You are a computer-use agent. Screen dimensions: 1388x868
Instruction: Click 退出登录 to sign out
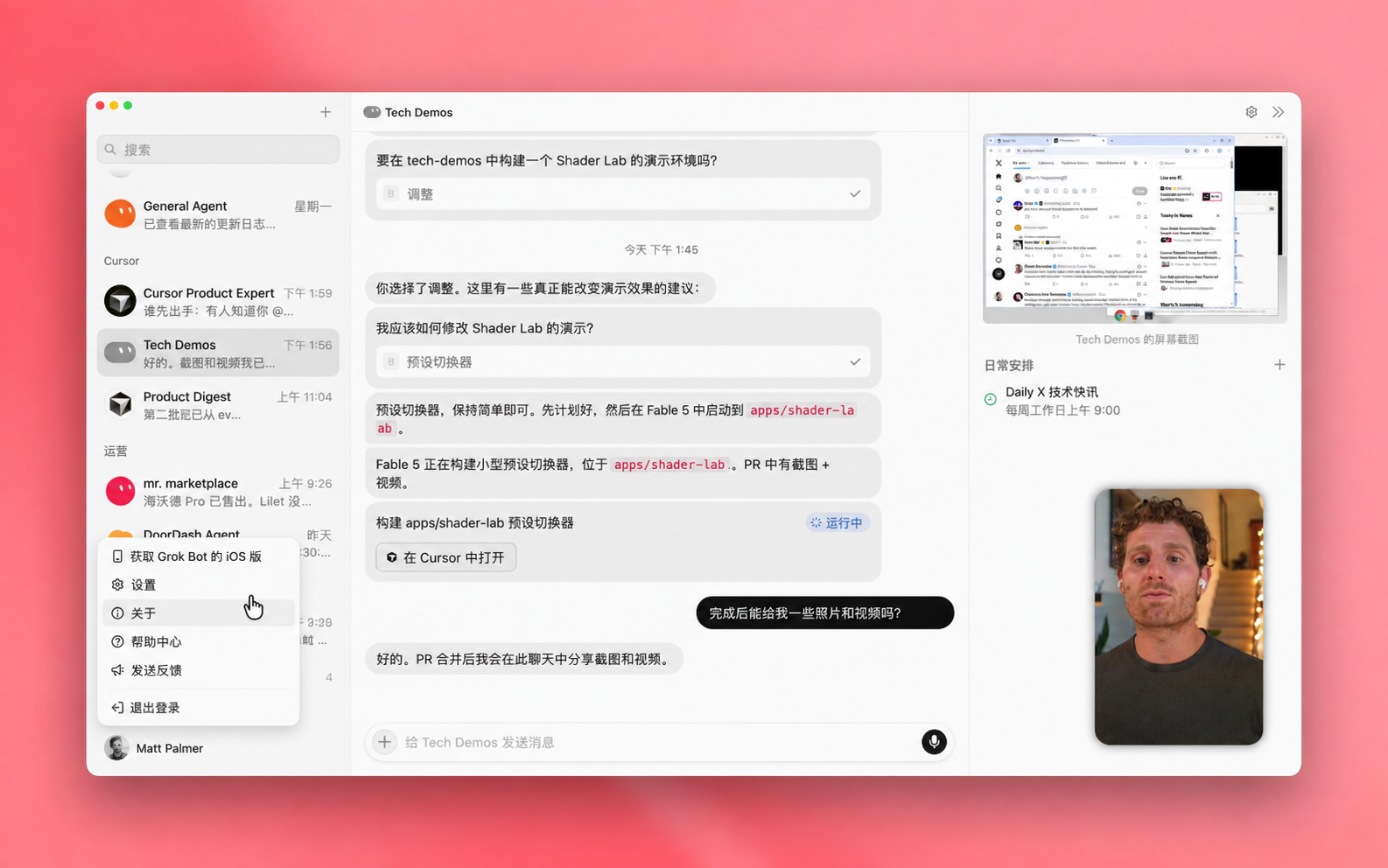(199, 708)
